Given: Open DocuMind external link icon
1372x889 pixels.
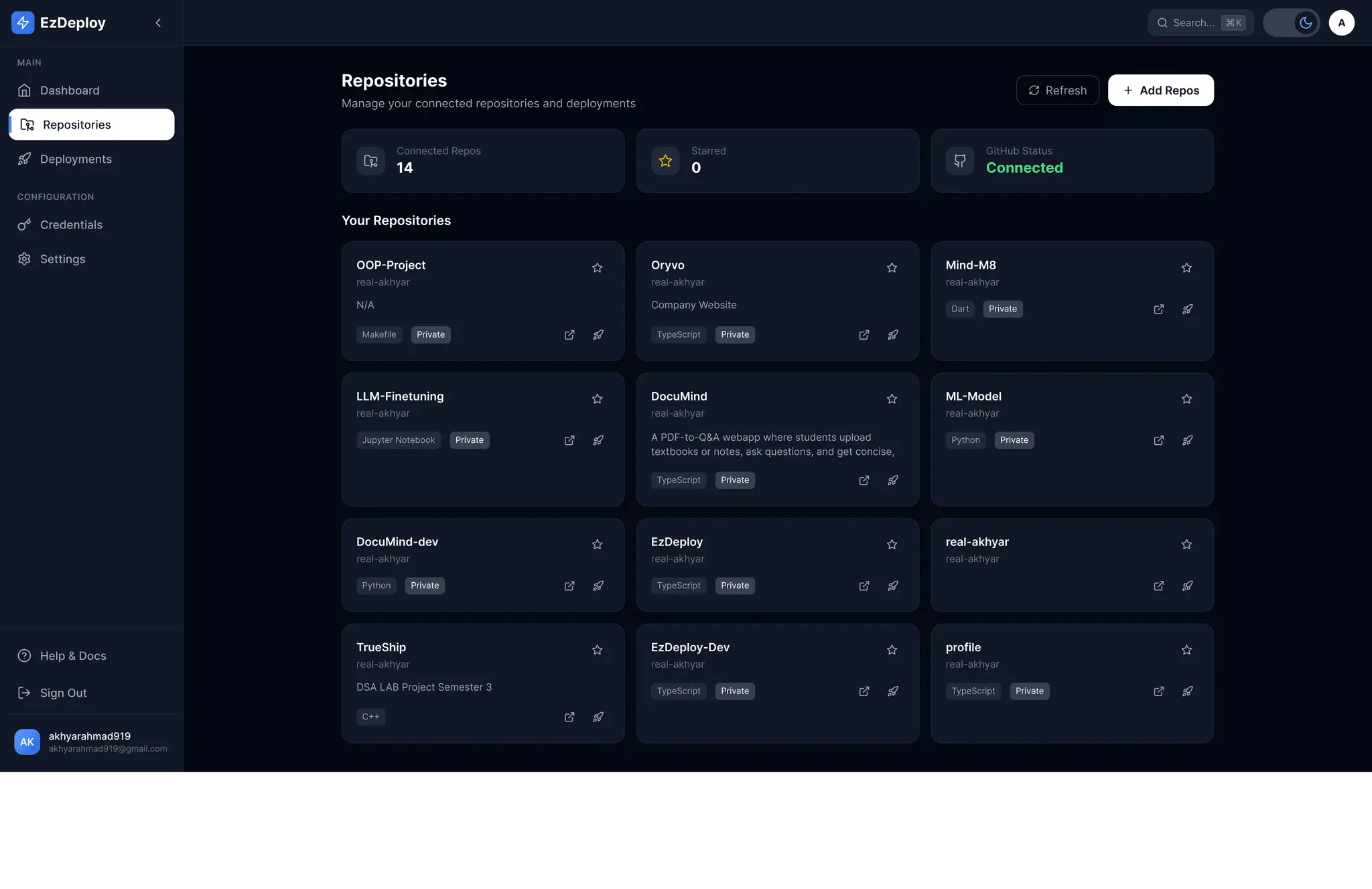Looking at the screenshot, I should coord(864,480).
